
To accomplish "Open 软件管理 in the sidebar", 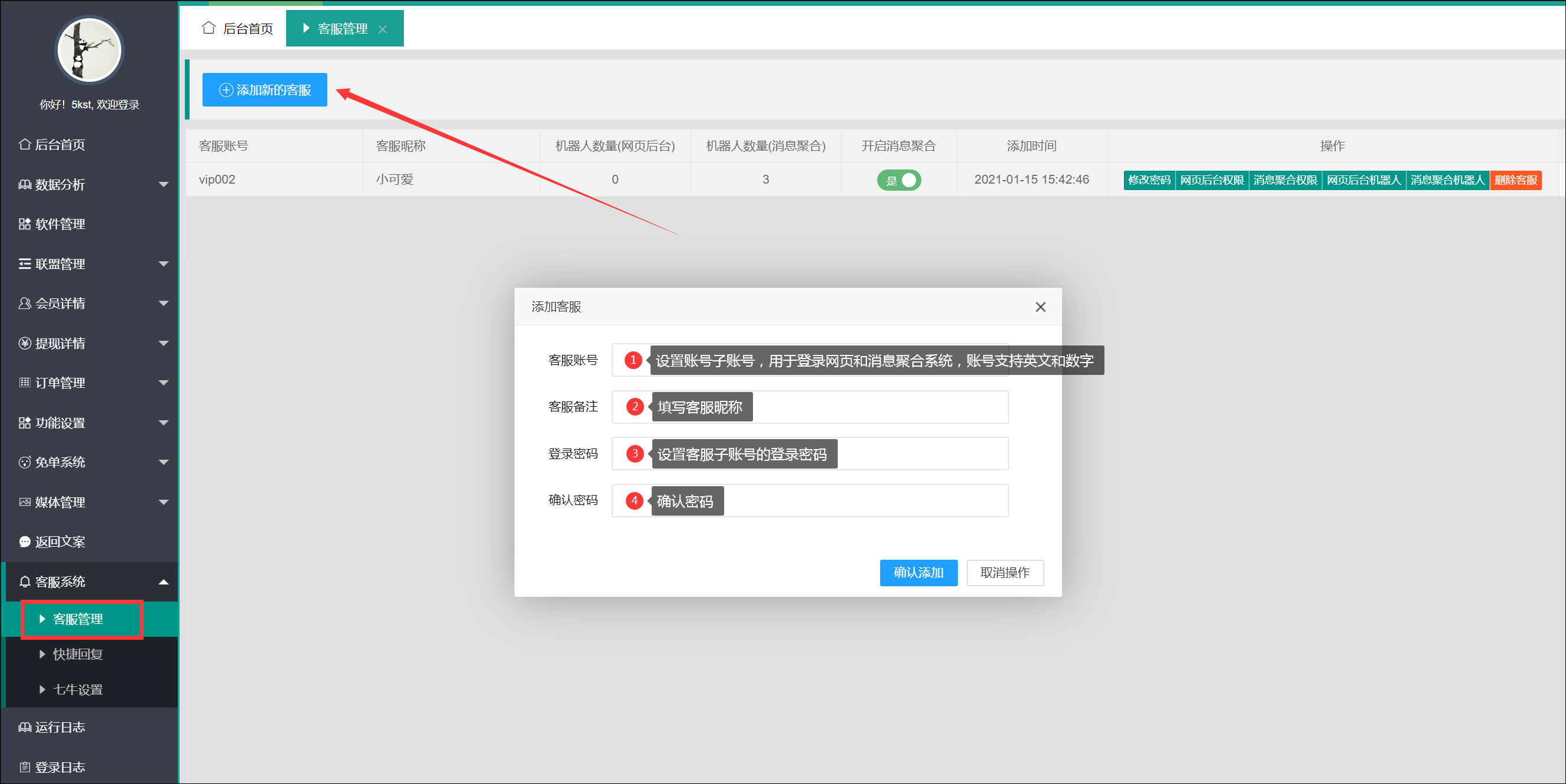I will [59, 224].
